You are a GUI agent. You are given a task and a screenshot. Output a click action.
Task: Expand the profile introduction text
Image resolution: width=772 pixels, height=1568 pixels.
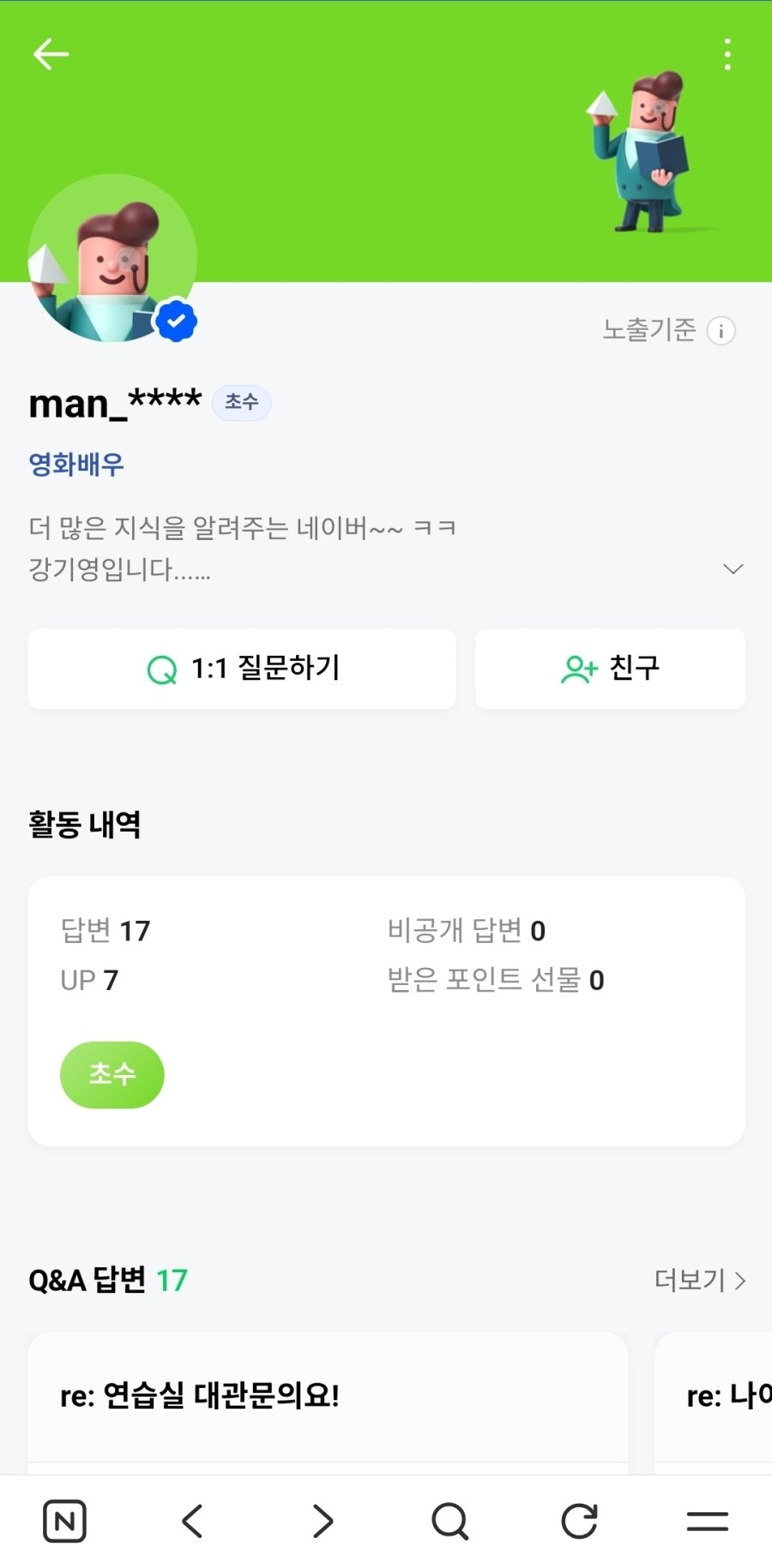[733, 569]
